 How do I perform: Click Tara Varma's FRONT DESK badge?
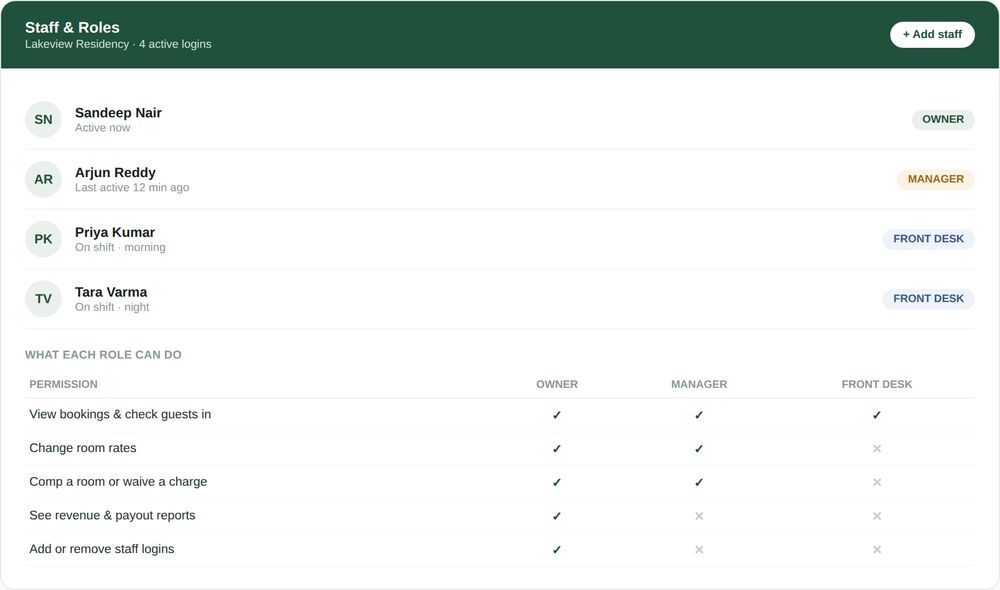pyautogui.click(x=929, y=299)
